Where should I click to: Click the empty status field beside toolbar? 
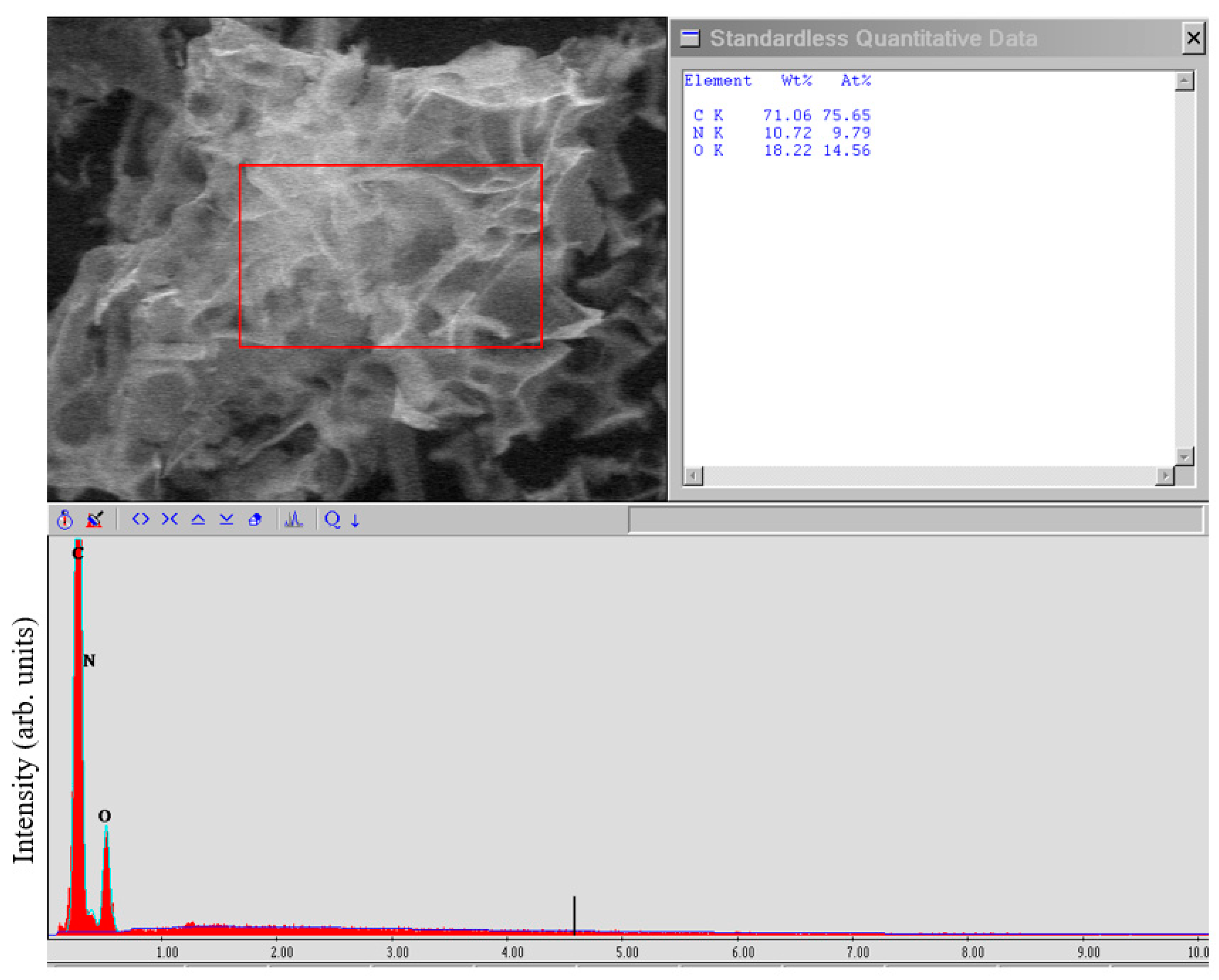tap(916, 519)
